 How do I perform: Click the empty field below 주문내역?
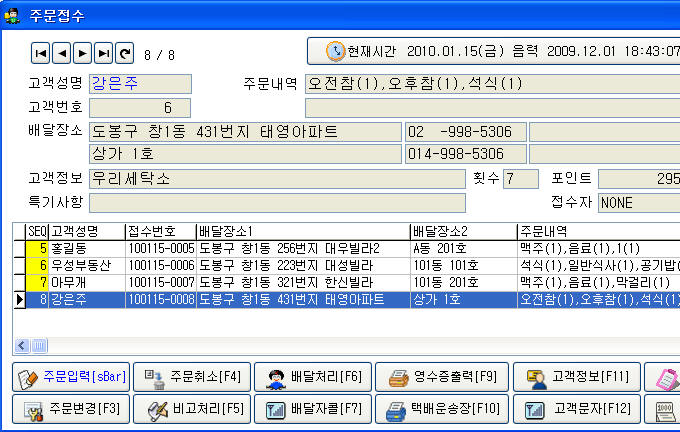(x=493, y=108)
